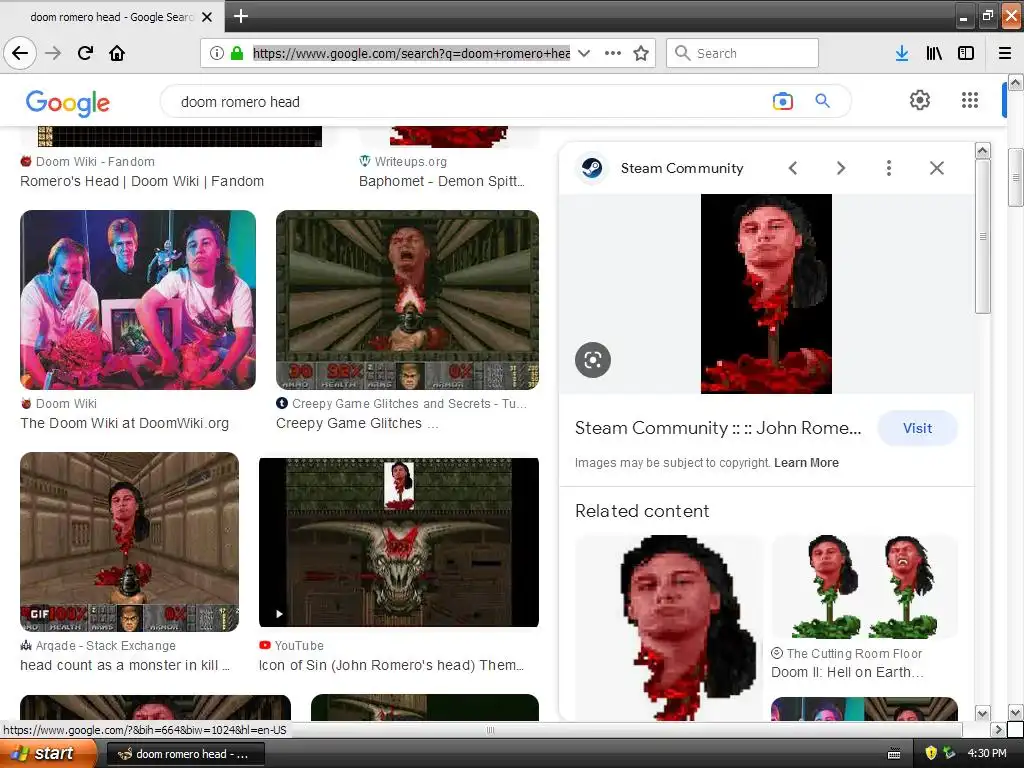The height and width of the screenshot is (768, 1024).
Task: Focus the Firefox Search box
Action: pos(743,53)
